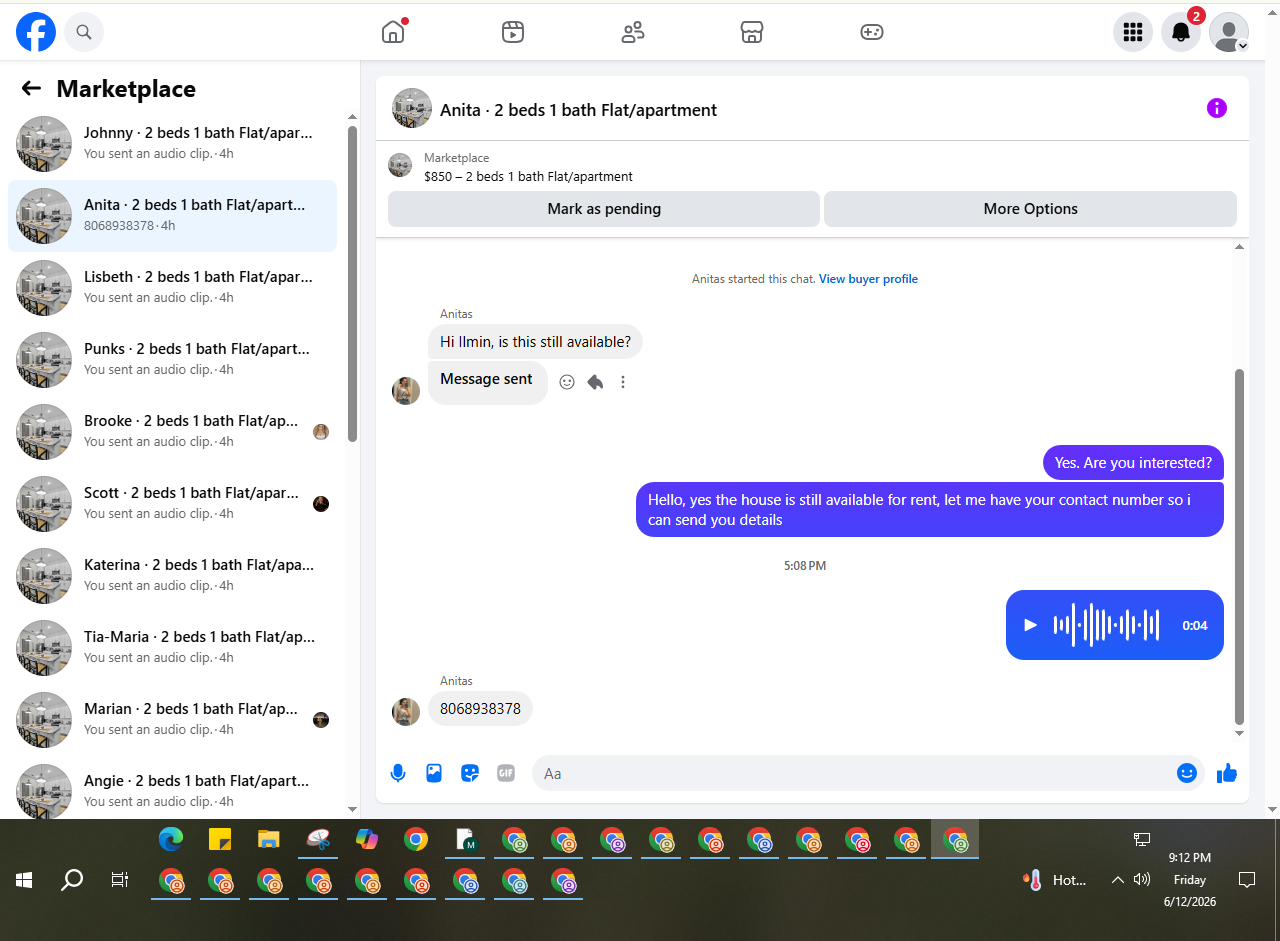
Task: Open three-dot menu beside "Message sent"
Action: coord(623,382)
